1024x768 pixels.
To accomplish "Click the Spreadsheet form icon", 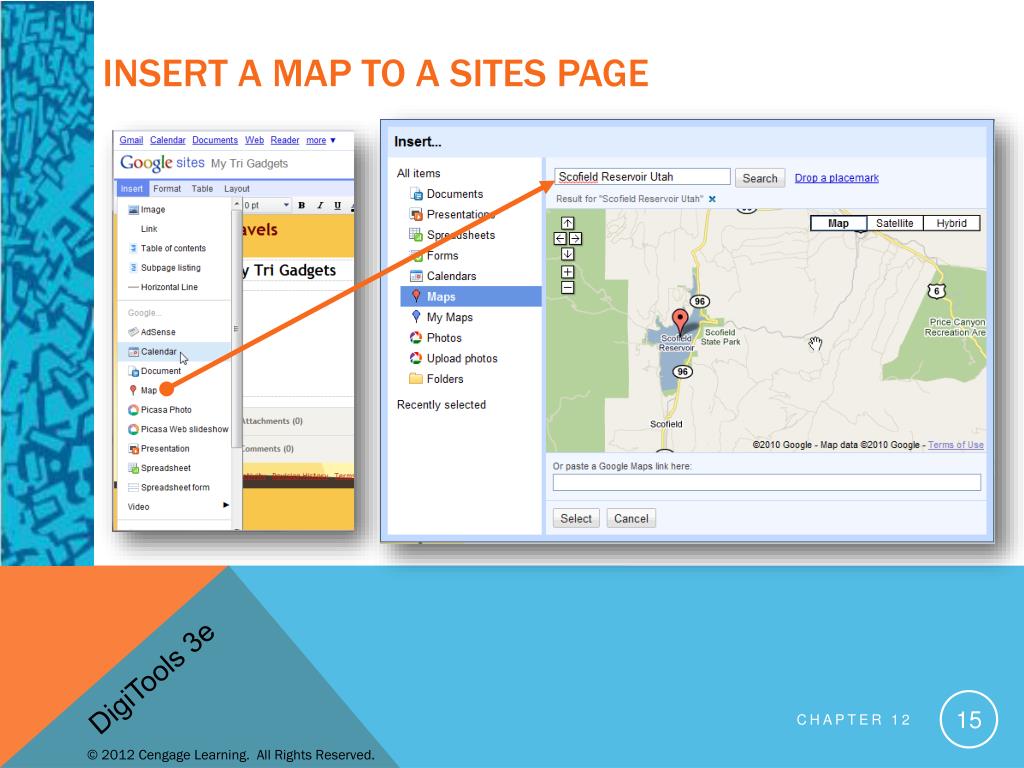I will tap(133, 487).
